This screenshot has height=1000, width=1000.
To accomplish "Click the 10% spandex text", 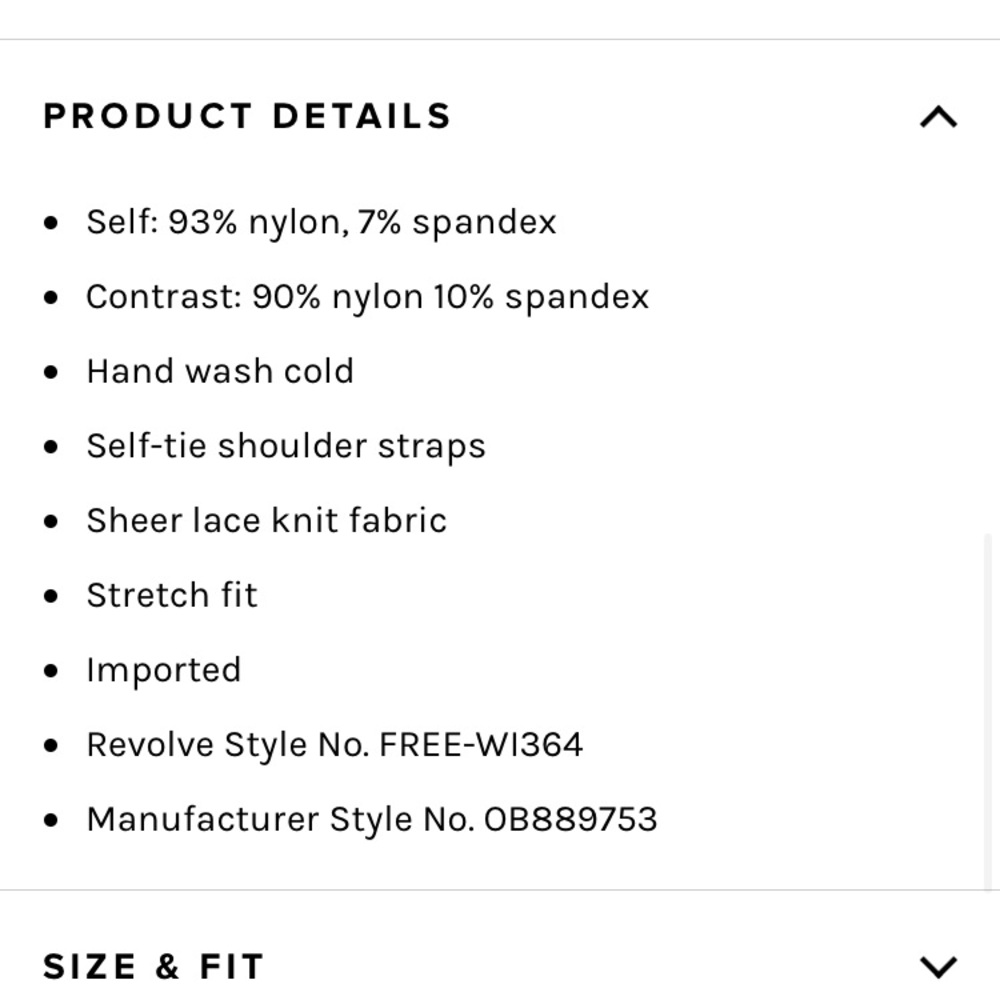I will click(x=541, y=297).
